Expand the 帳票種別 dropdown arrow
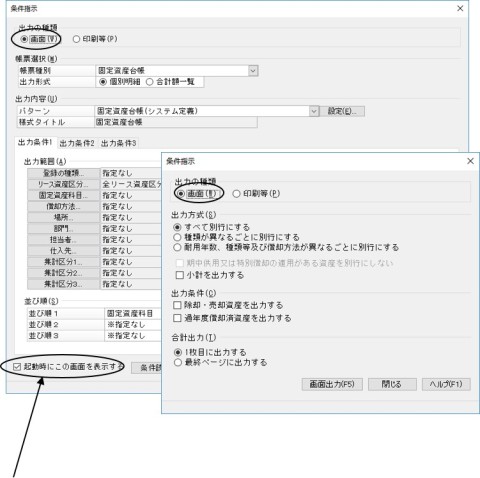This screenshot has width=480, height=478. [253, 71]
